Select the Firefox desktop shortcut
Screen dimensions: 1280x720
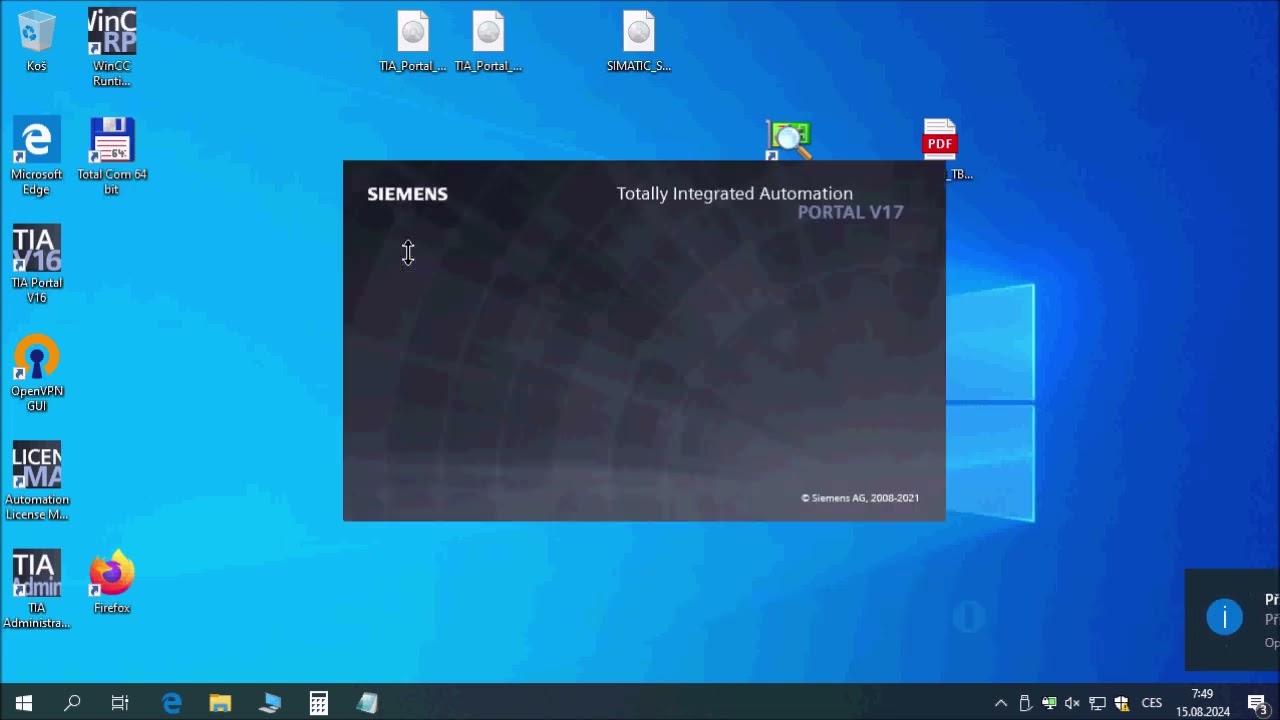[x=112, y=581]
